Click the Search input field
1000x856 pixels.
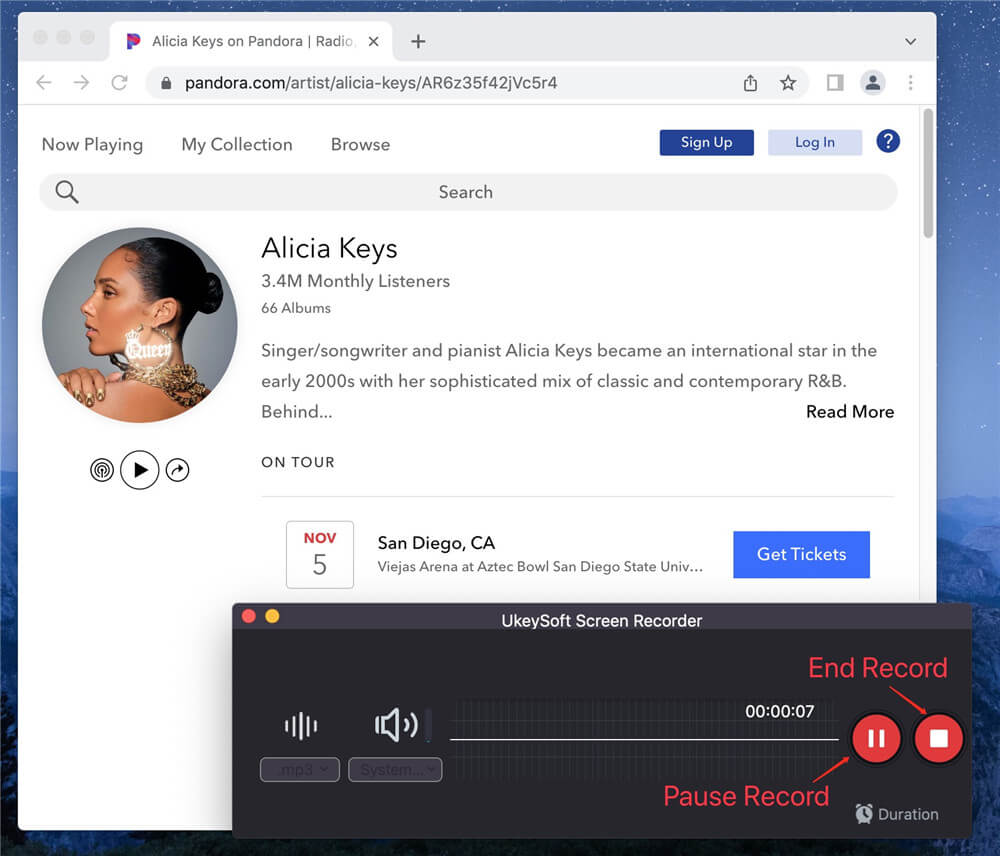pyautogui.click(x=466, y=191)
